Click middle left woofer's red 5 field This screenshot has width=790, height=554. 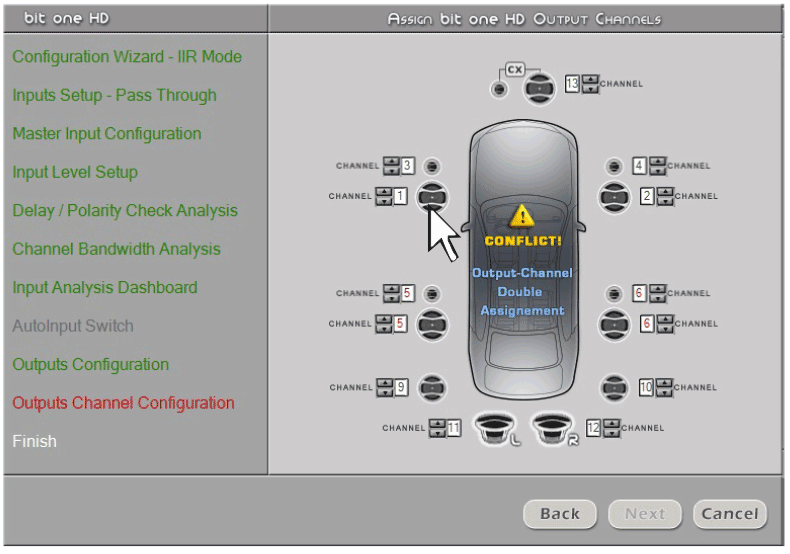click(x=400, y=323)
